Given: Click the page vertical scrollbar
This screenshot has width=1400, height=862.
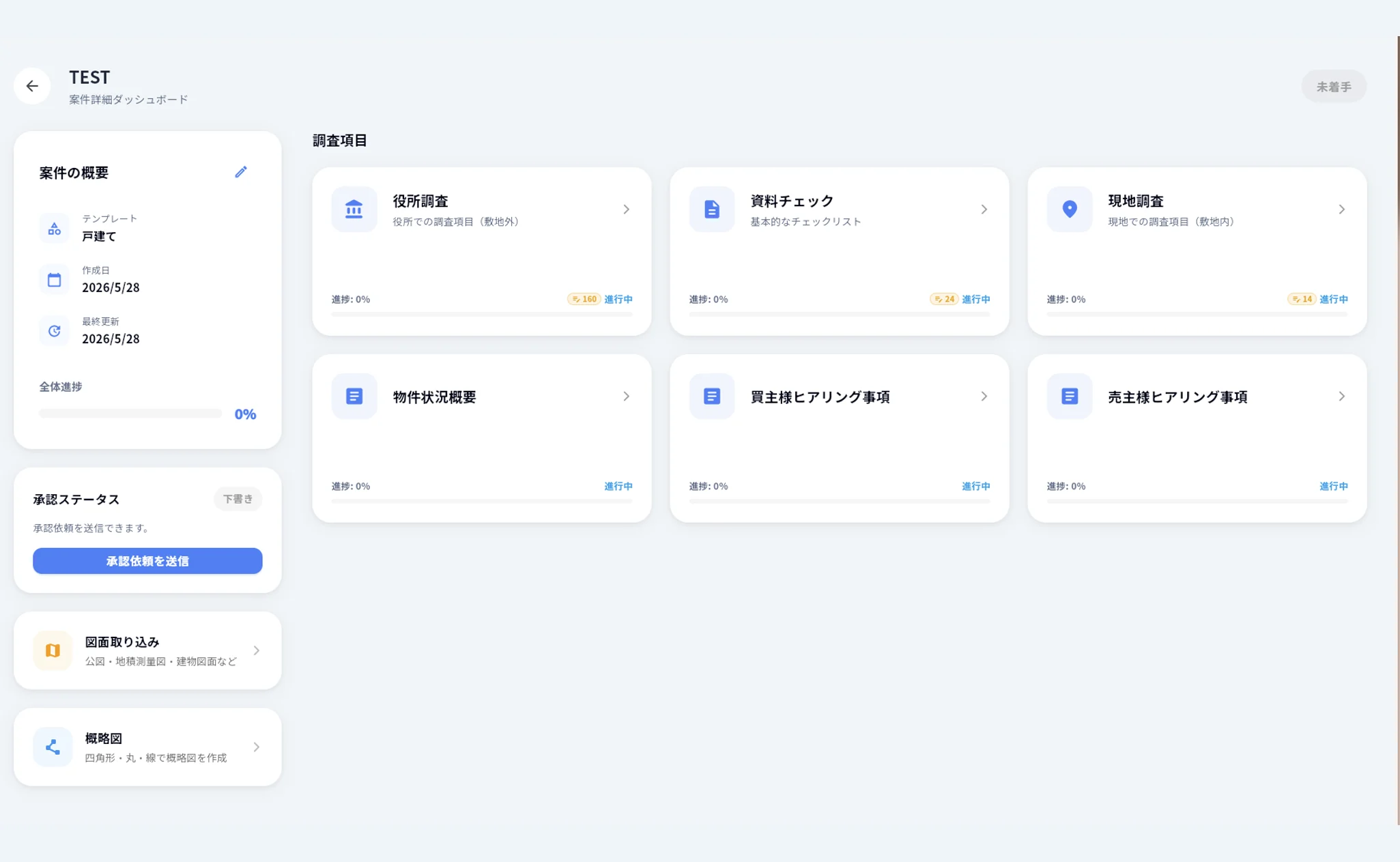Looking at the screenshot, I should tap(1398, 430).
